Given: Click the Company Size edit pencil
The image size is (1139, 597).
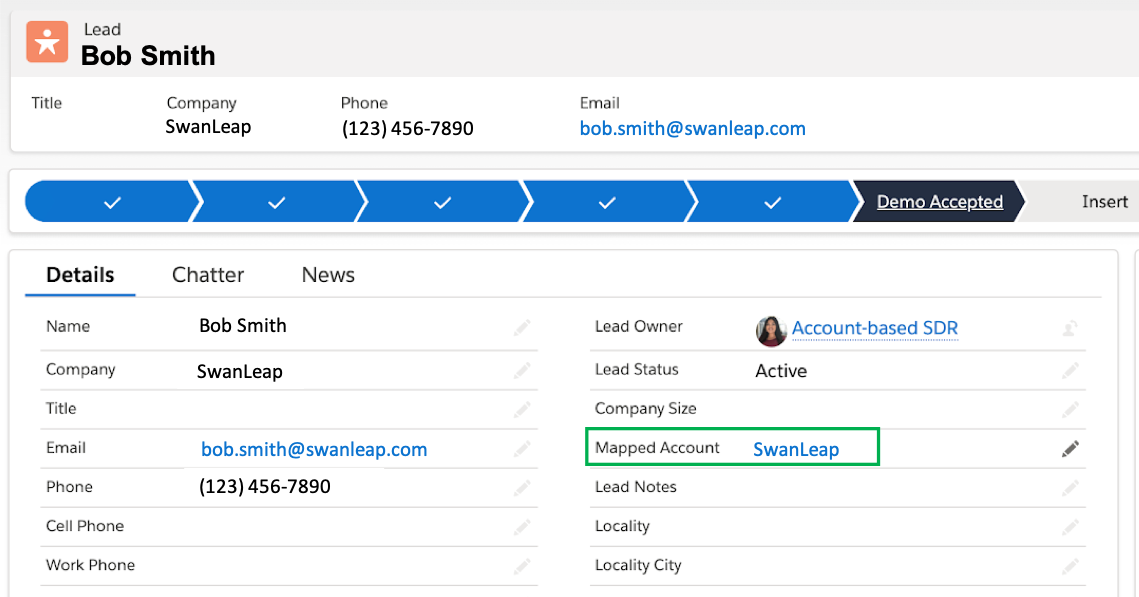Looking at the screenshot, I should [x=1070, y=410].
